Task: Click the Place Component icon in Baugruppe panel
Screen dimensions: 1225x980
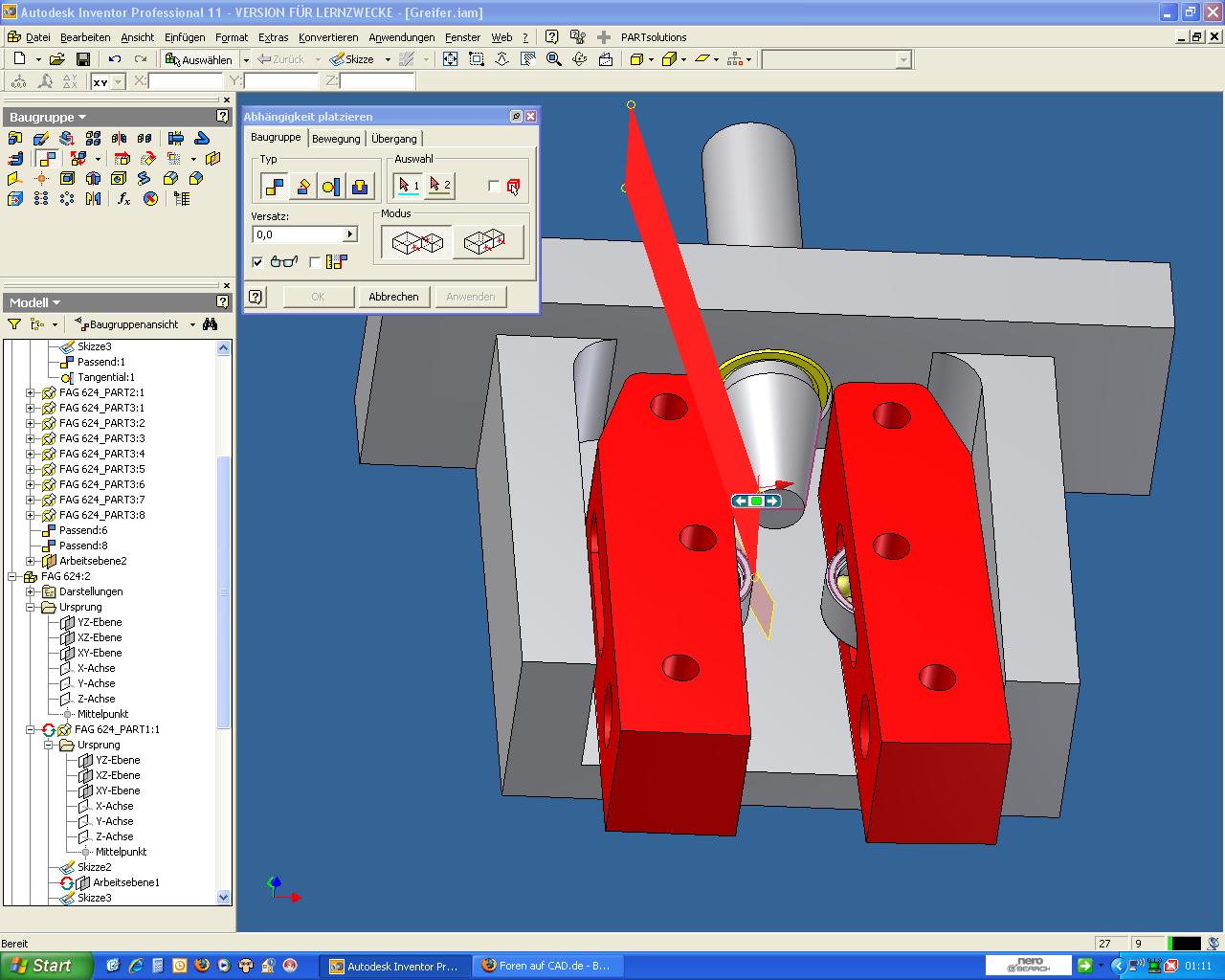Action: (x=15, y=139)
